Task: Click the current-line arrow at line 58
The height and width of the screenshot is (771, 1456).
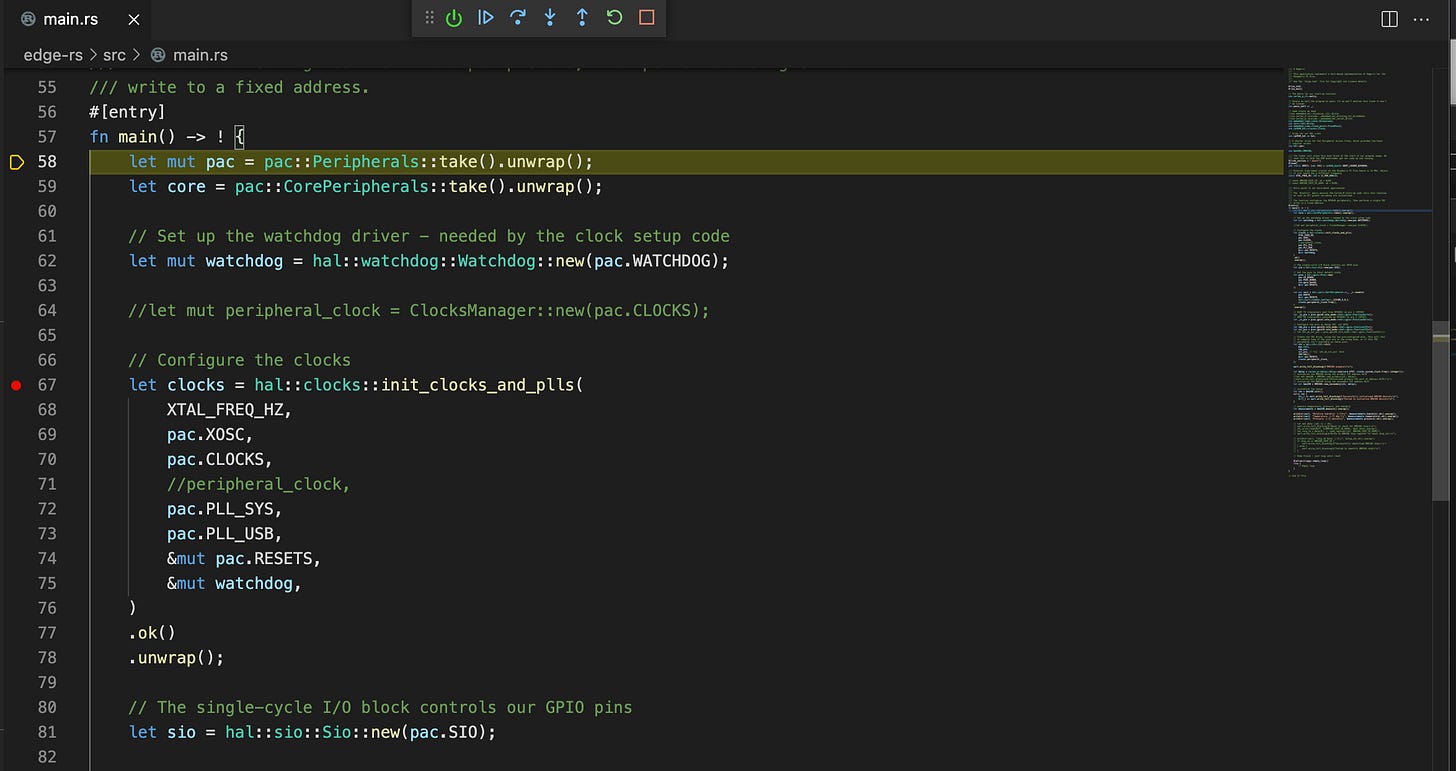Action: click(x=16, y=161)
